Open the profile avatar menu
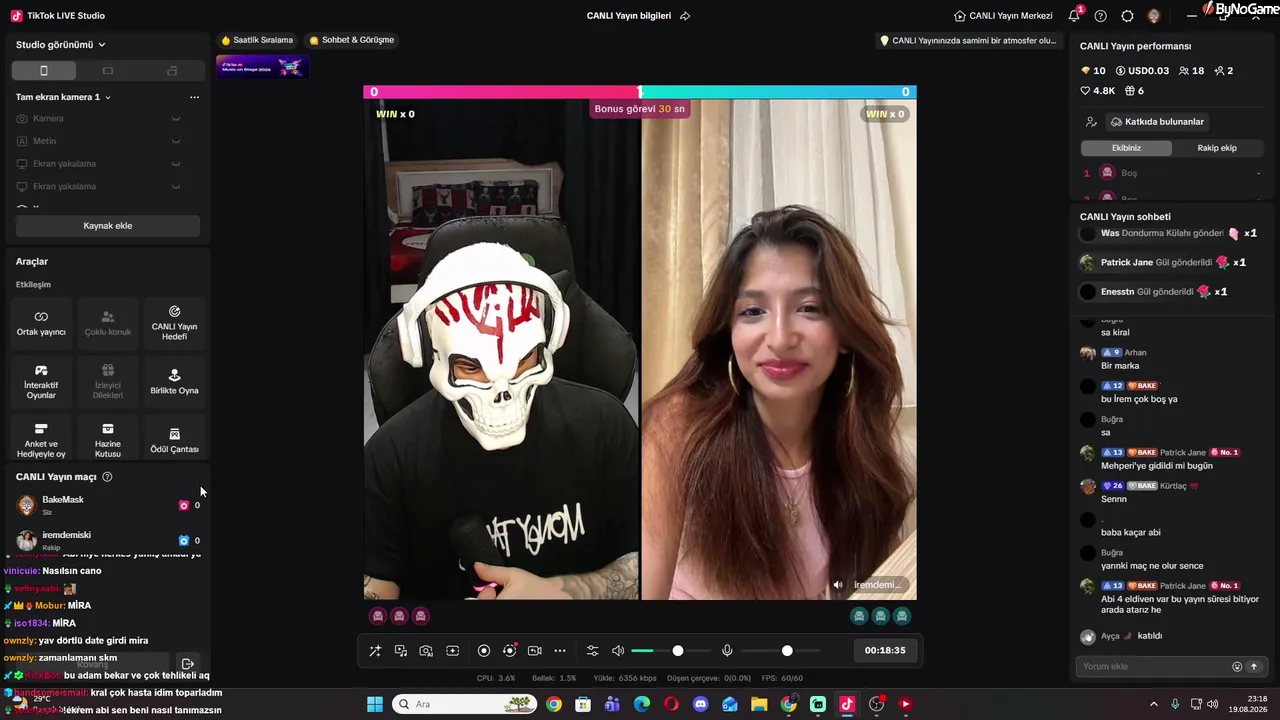 pos(1154,16)
